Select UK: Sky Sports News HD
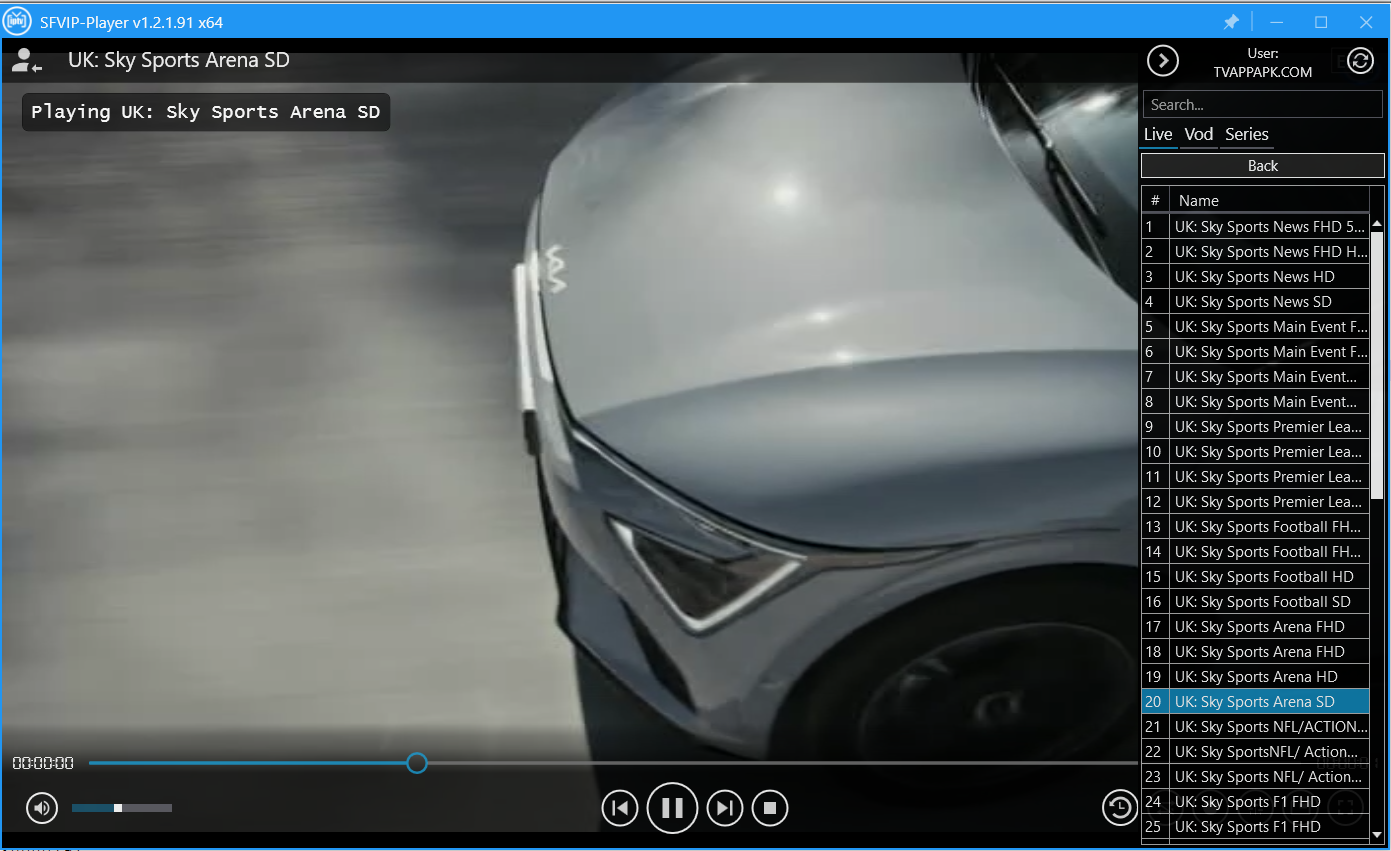This screenshot has width=1391, height=851. pyautogui.click(x=1256, y=277)
